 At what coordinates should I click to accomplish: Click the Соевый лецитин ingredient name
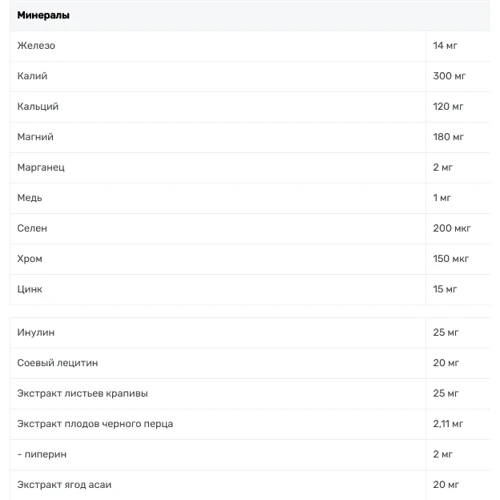pyautogui.click(x=58, y=363)
